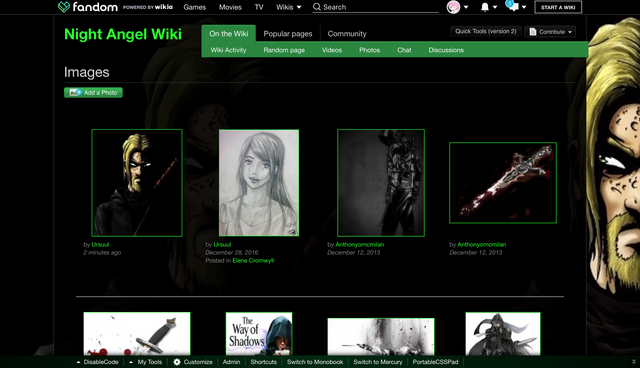Open Elene Cromwyll page link

(253, 260)
